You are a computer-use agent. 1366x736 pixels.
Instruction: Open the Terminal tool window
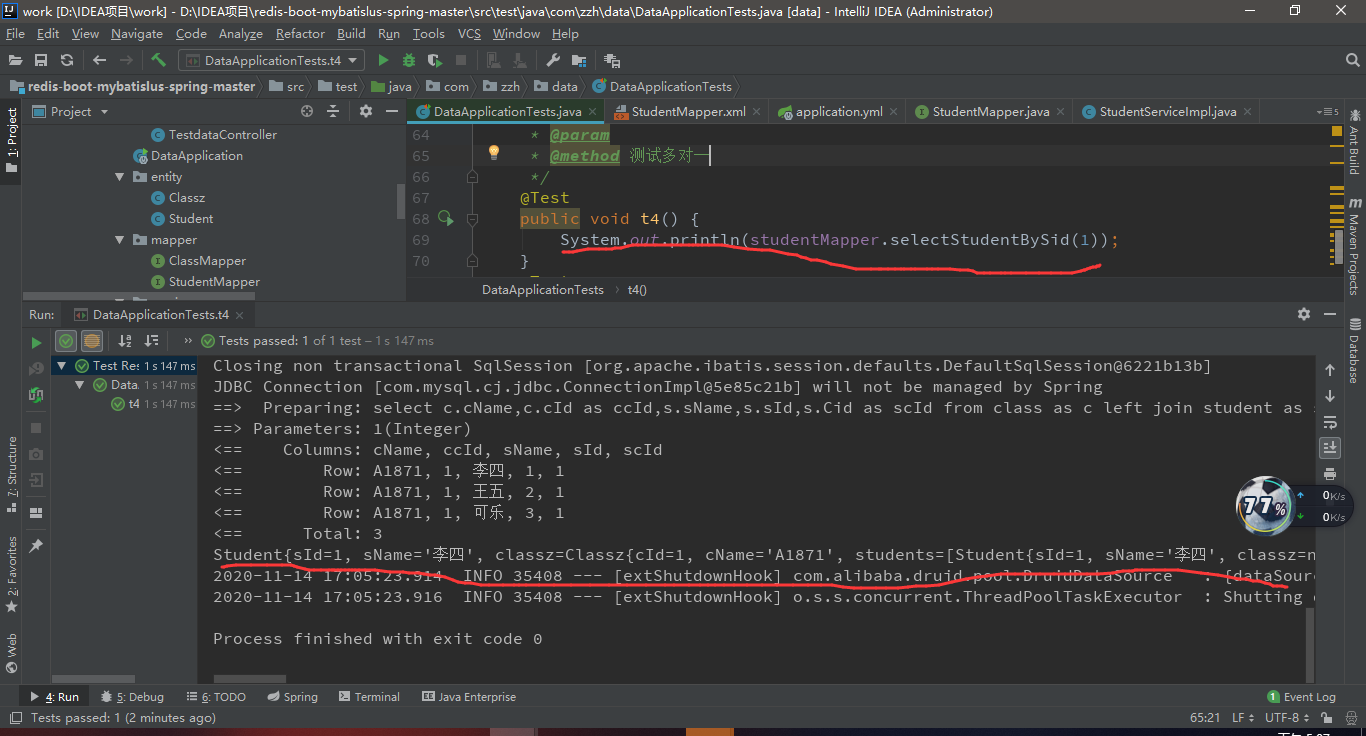[x=369, y=697]
